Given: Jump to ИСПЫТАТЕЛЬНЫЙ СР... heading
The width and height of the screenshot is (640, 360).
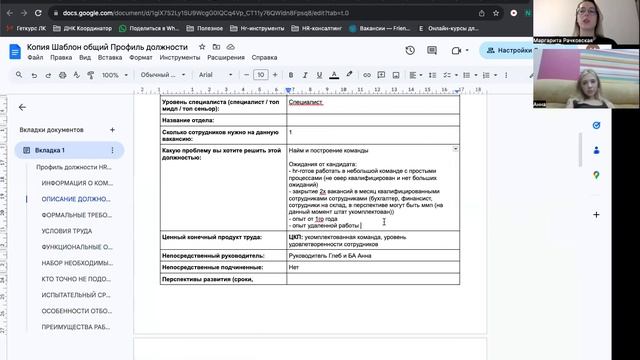Looking at the screenshot, I should pos(76,295).
